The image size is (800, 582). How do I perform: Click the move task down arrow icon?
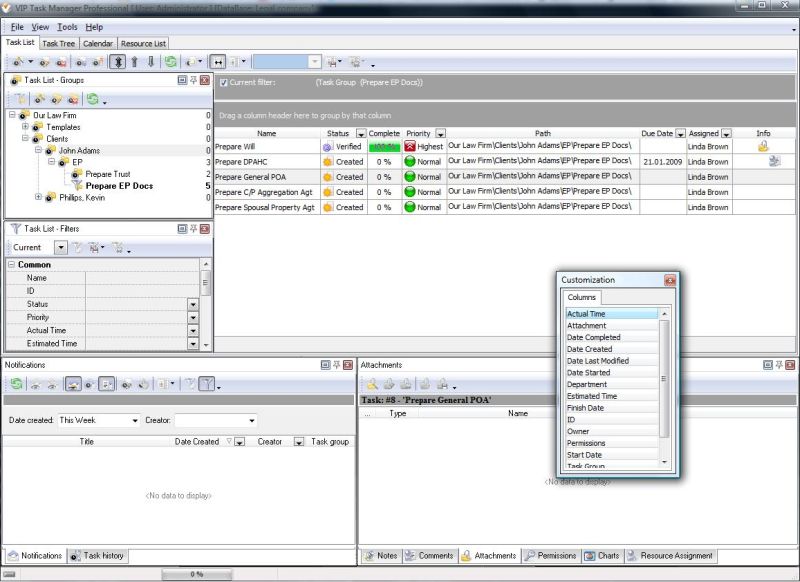pos(151,62)
